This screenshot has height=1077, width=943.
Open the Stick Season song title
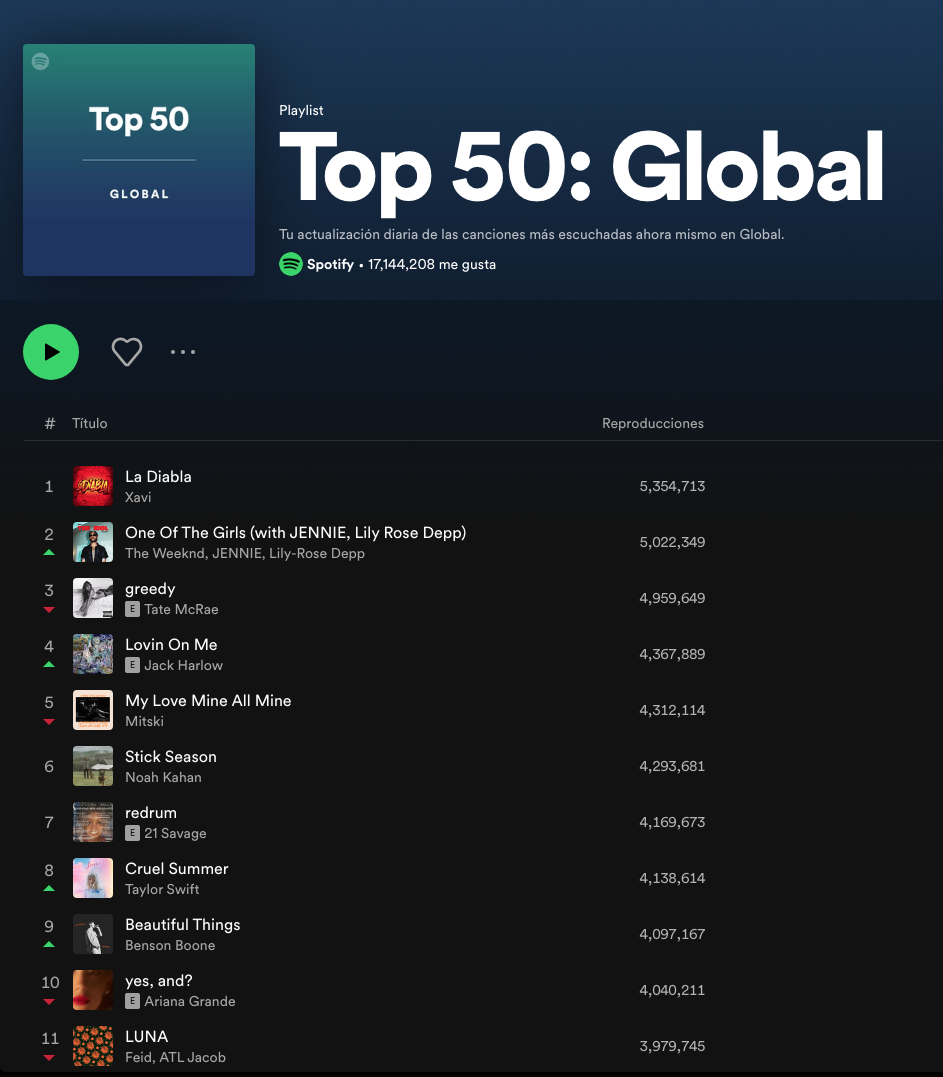(171, 757)
